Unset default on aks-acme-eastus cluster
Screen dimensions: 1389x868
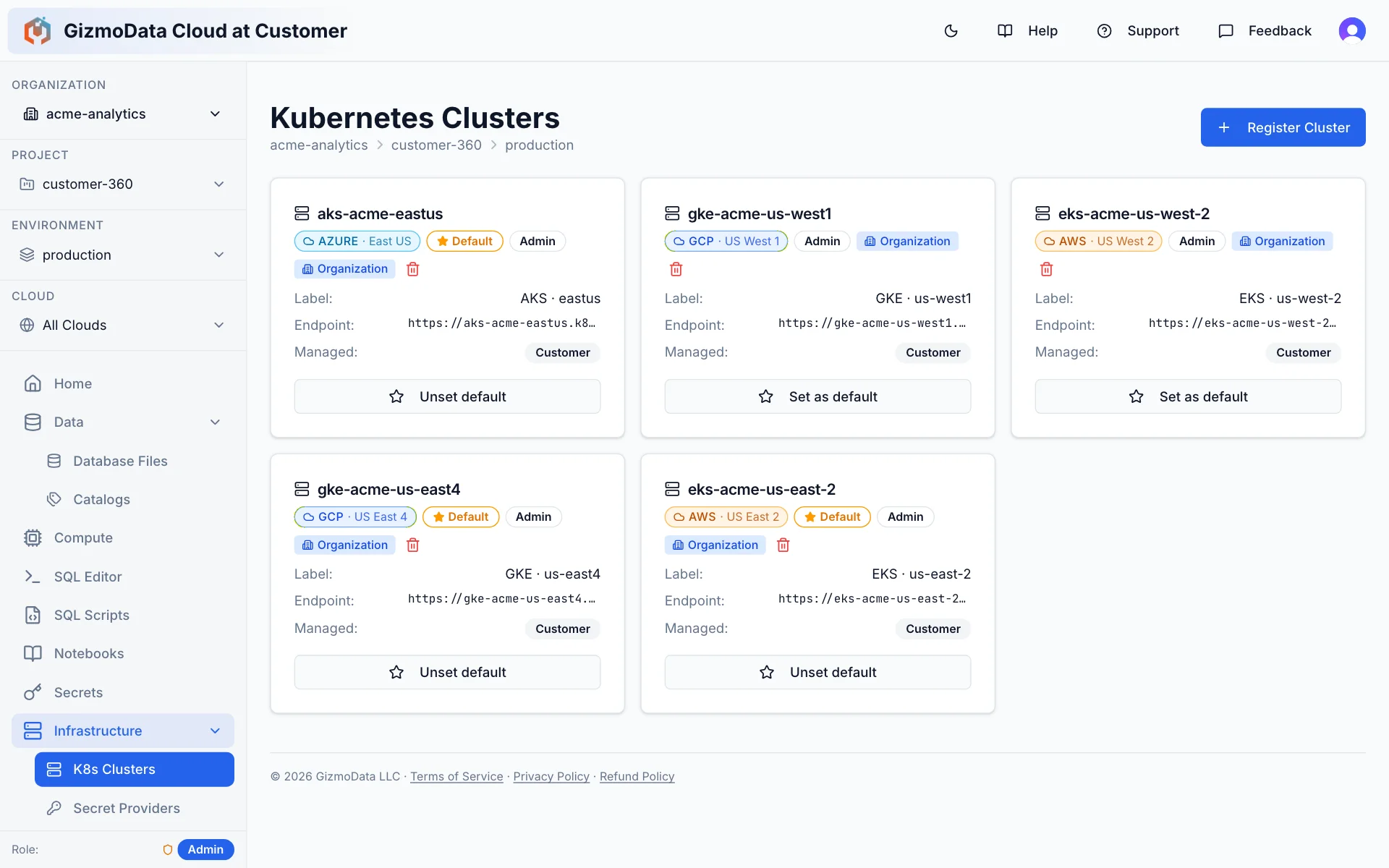447,396
